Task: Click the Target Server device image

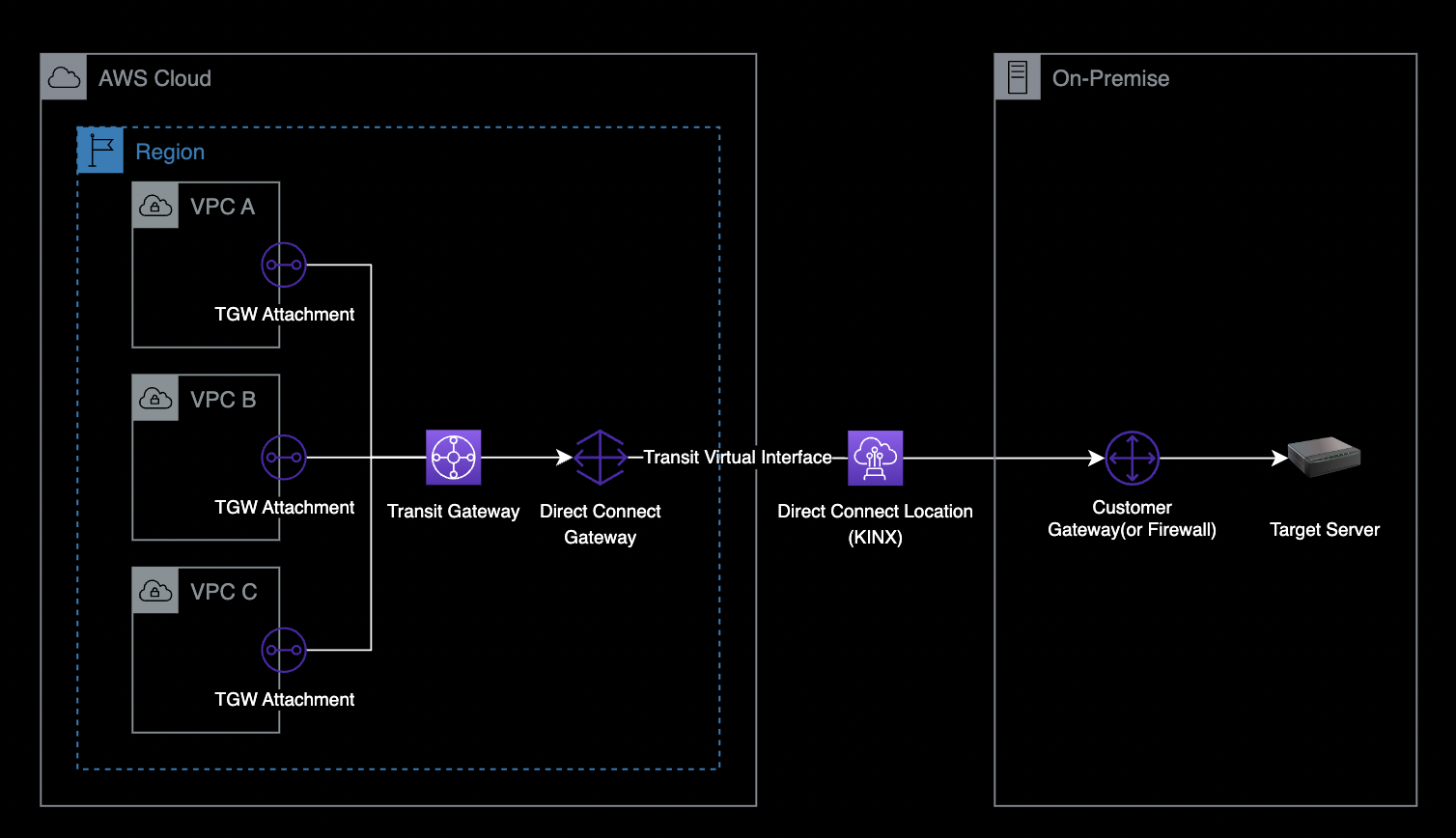Action: point(1324,456)
